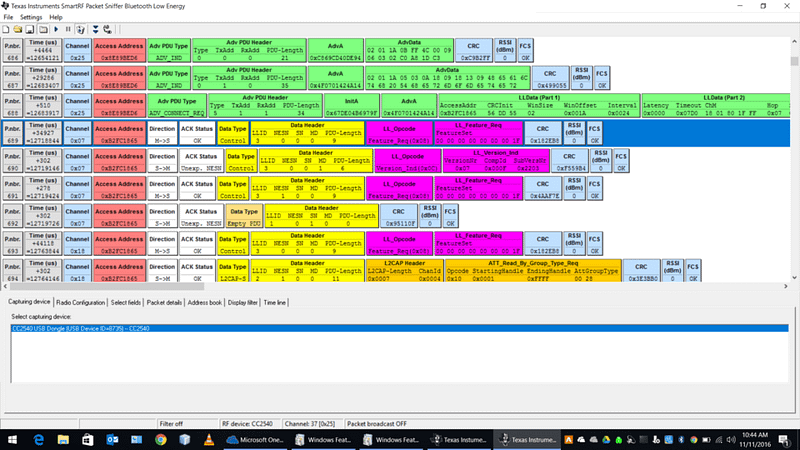Click volume icon in system tray
The width and height of the screenshot is (800, 450).
coord(731,440)
